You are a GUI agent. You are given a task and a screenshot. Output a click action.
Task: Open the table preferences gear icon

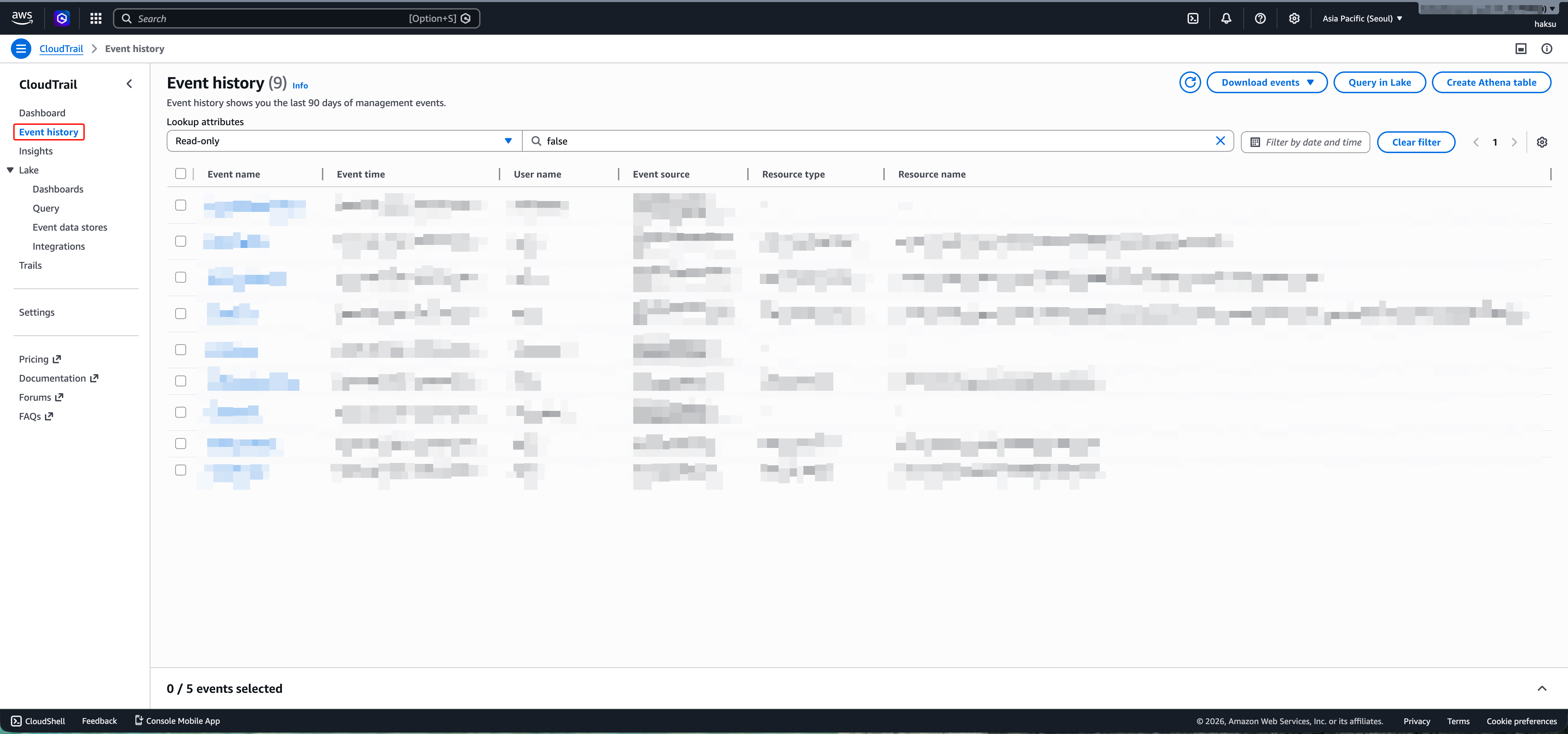pyautogui.click(x=1541, y=142)
